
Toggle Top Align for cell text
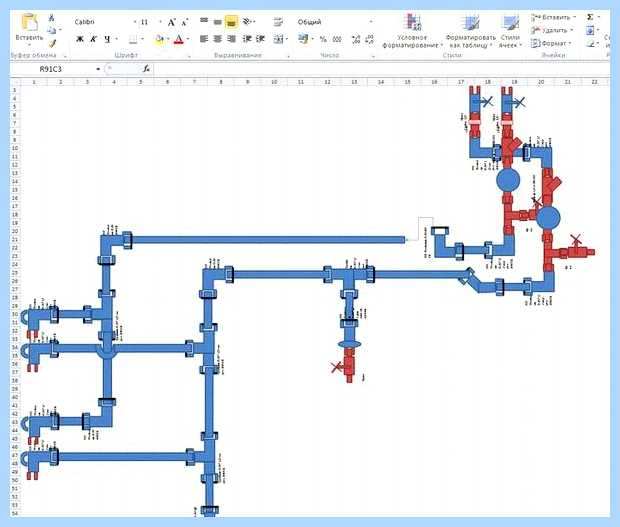point(204,21)
